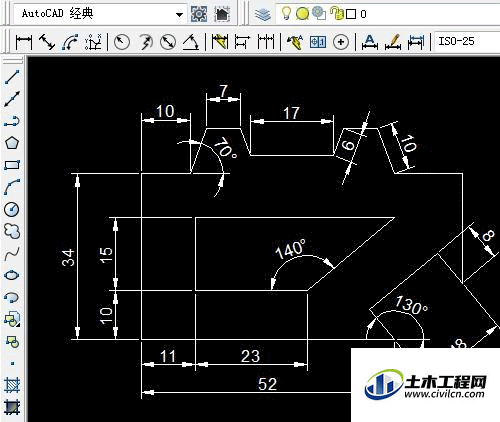Select the Point draw tool
The width and height of the screenshot is (500, 422).
click(x=12, y=363)
